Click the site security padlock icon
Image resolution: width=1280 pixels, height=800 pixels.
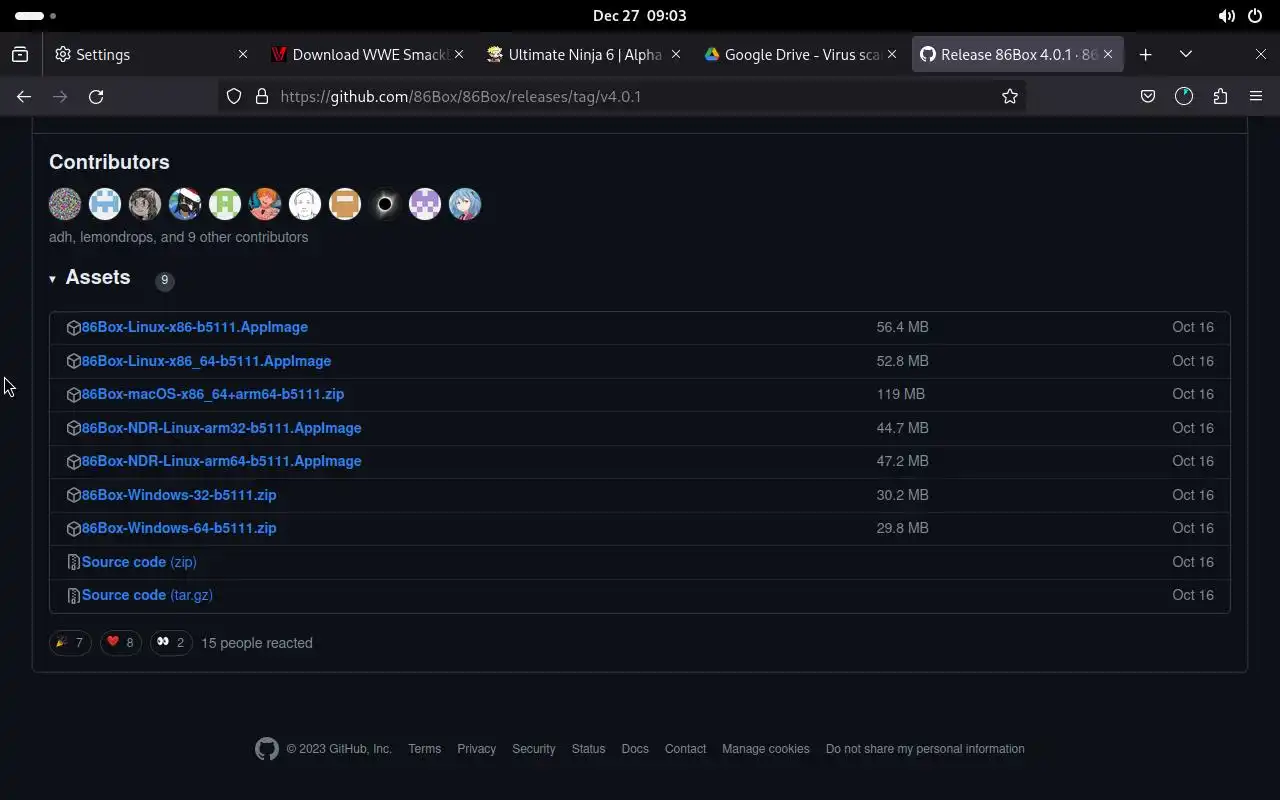[262, 96]
